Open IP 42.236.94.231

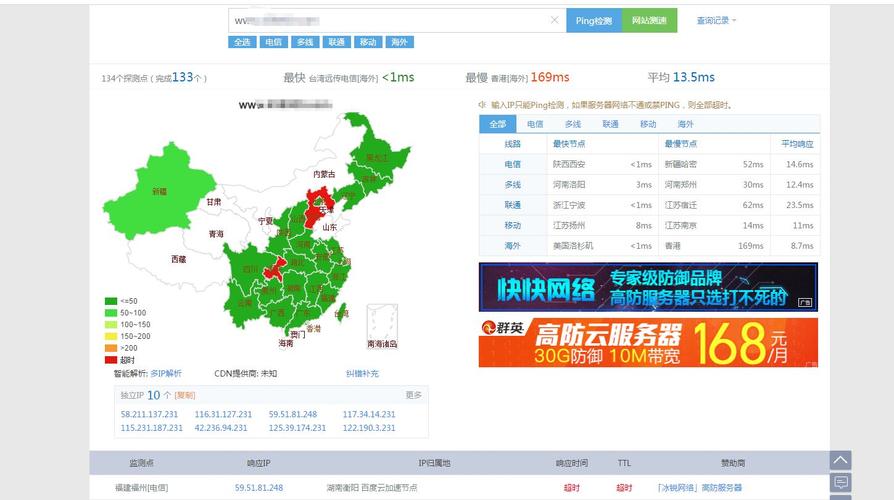pos(221,428)
